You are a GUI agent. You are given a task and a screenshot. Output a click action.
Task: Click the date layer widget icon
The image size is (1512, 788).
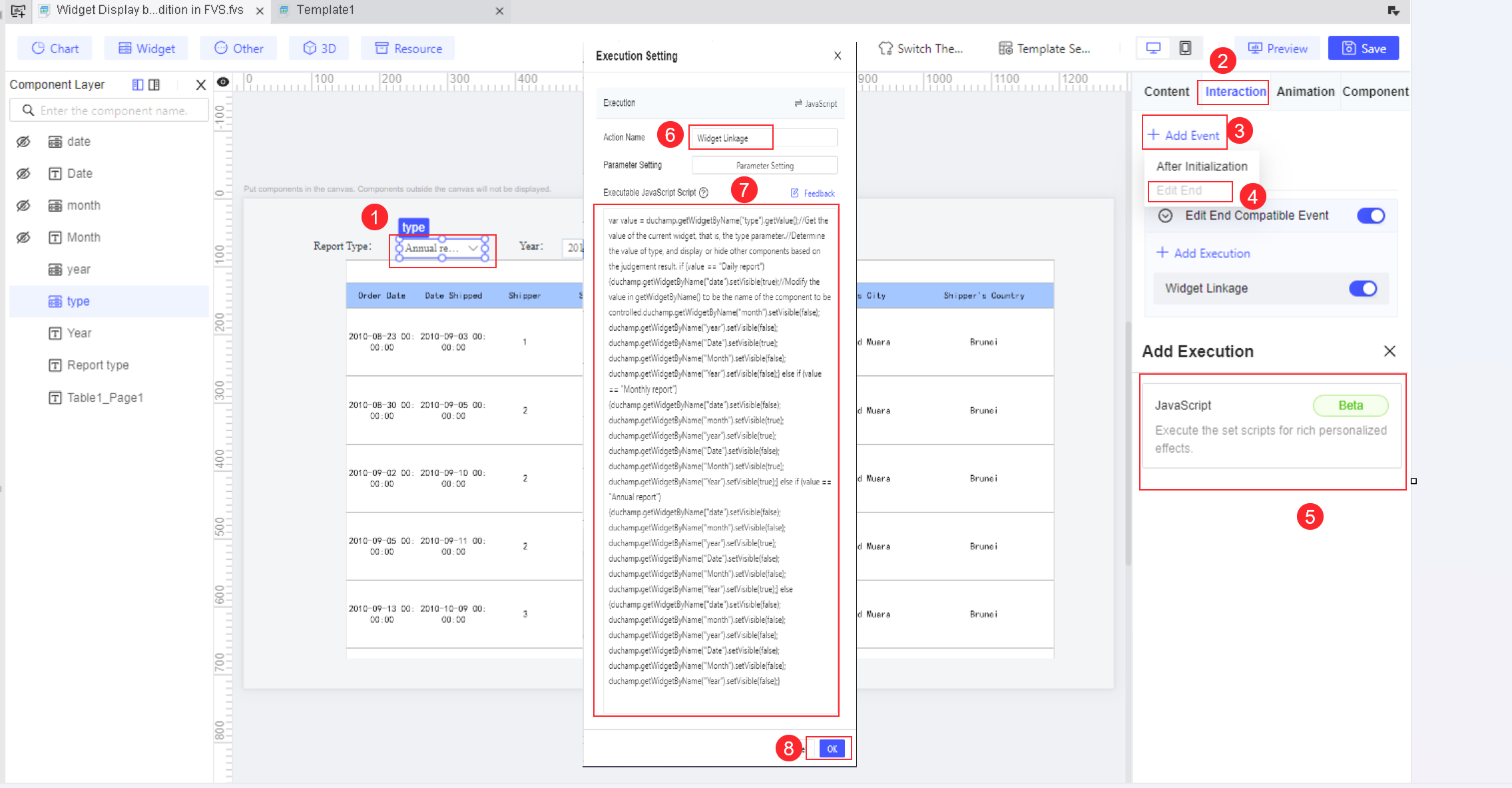pos(55,142)
